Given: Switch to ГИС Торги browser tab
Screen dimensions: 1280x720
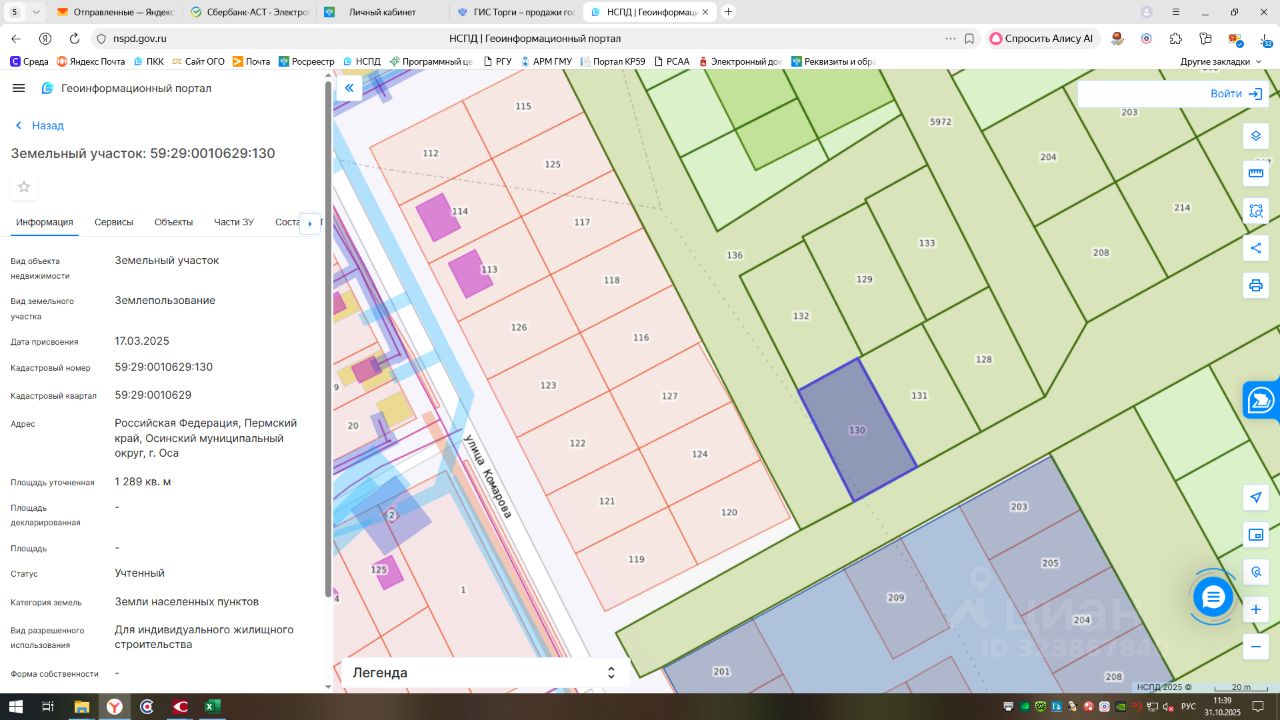Looking at the screenshot, I should click(x=515, y=12).
